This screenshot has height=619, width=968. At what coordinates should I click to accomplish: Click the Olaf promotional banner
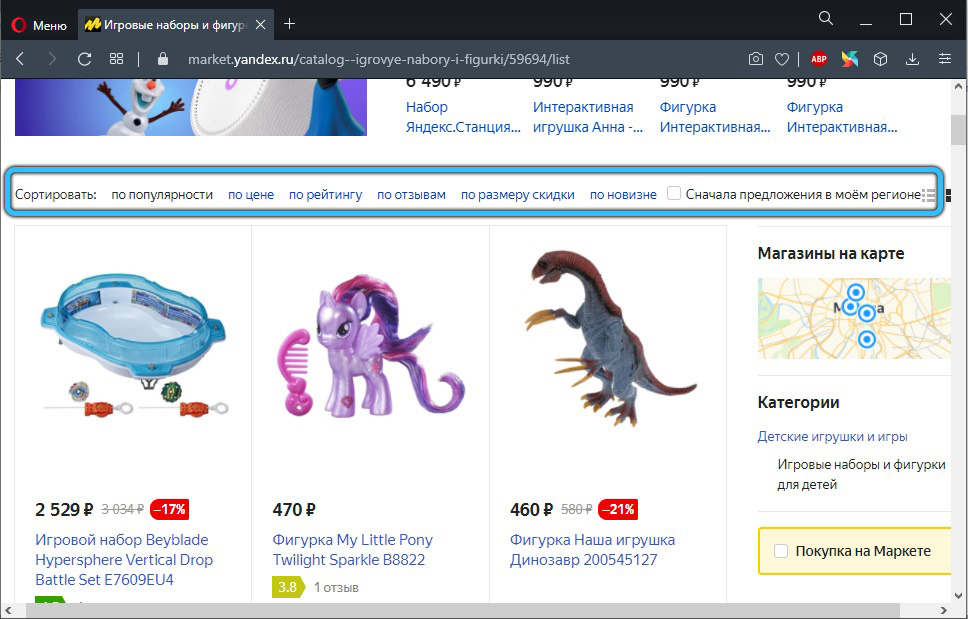tap(191, 107)
